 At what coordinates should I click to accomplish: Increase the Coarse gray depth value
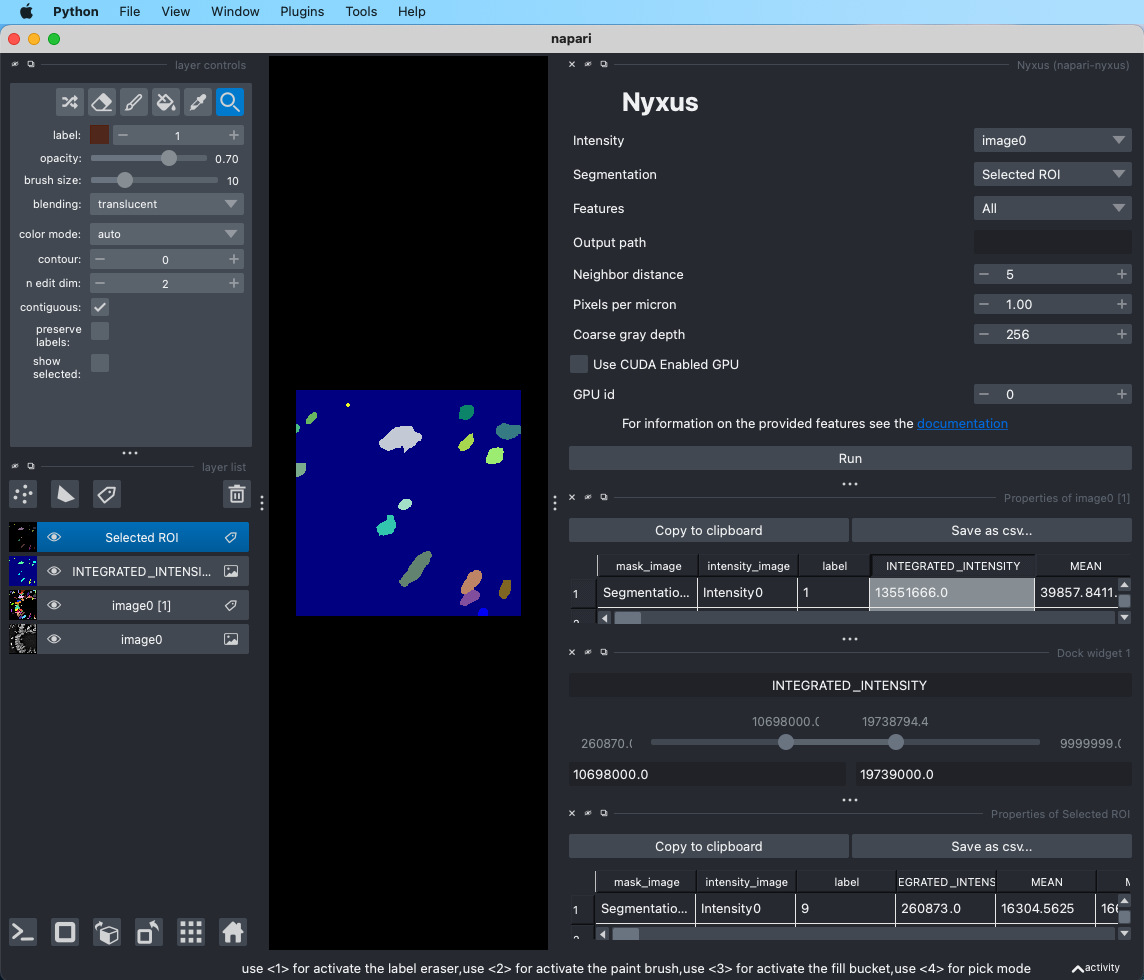click(x=1121, y=334)
